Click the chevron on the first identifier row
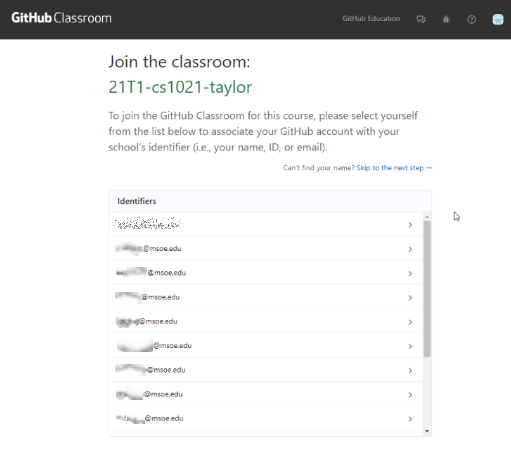 click(x=410, y=225)
